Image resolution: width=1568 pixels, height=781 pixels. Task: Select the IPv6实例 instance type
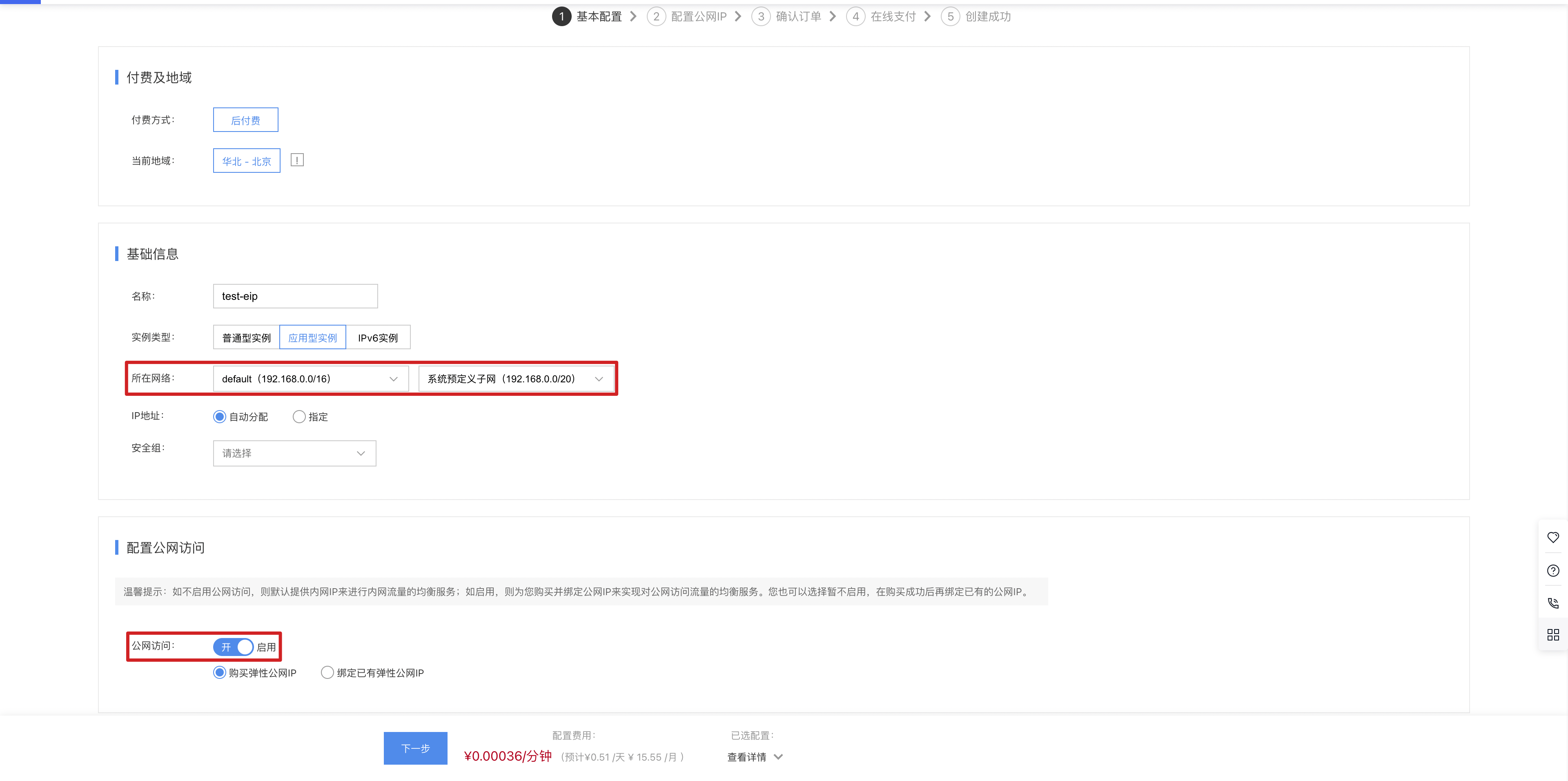tap(378, 337)
